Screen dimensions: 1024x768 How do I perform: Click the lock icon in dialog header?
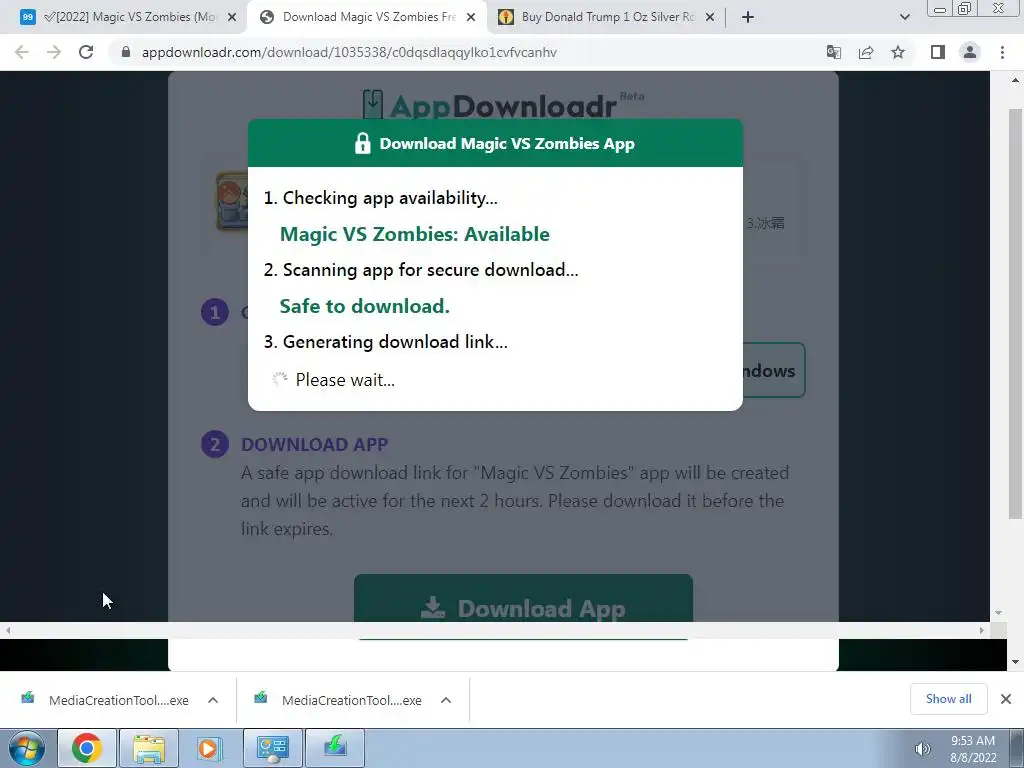(362, 144)
